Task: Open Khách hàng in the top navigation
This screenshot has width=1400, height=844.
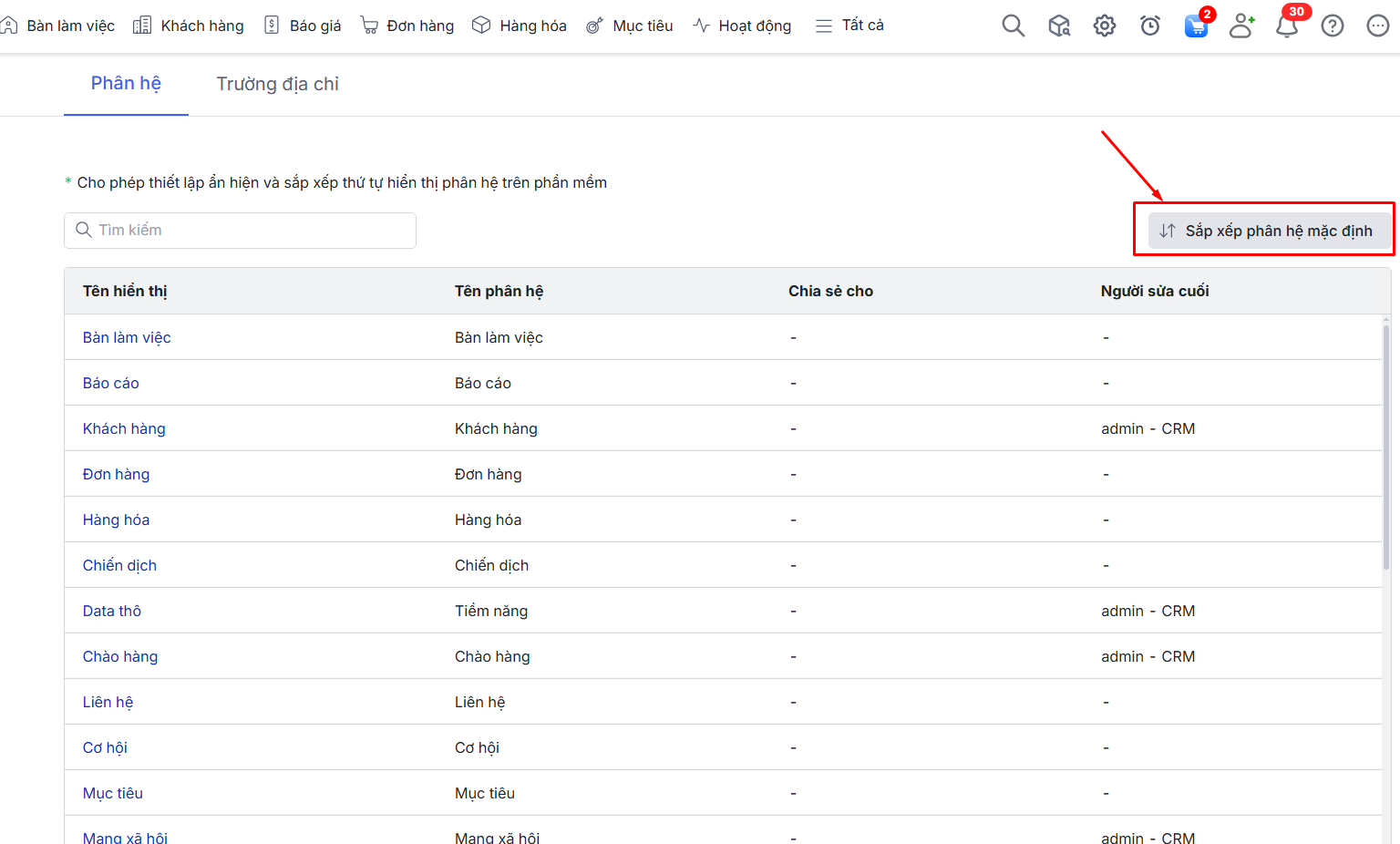Action: pyautogui.click(x=189, y=26)
